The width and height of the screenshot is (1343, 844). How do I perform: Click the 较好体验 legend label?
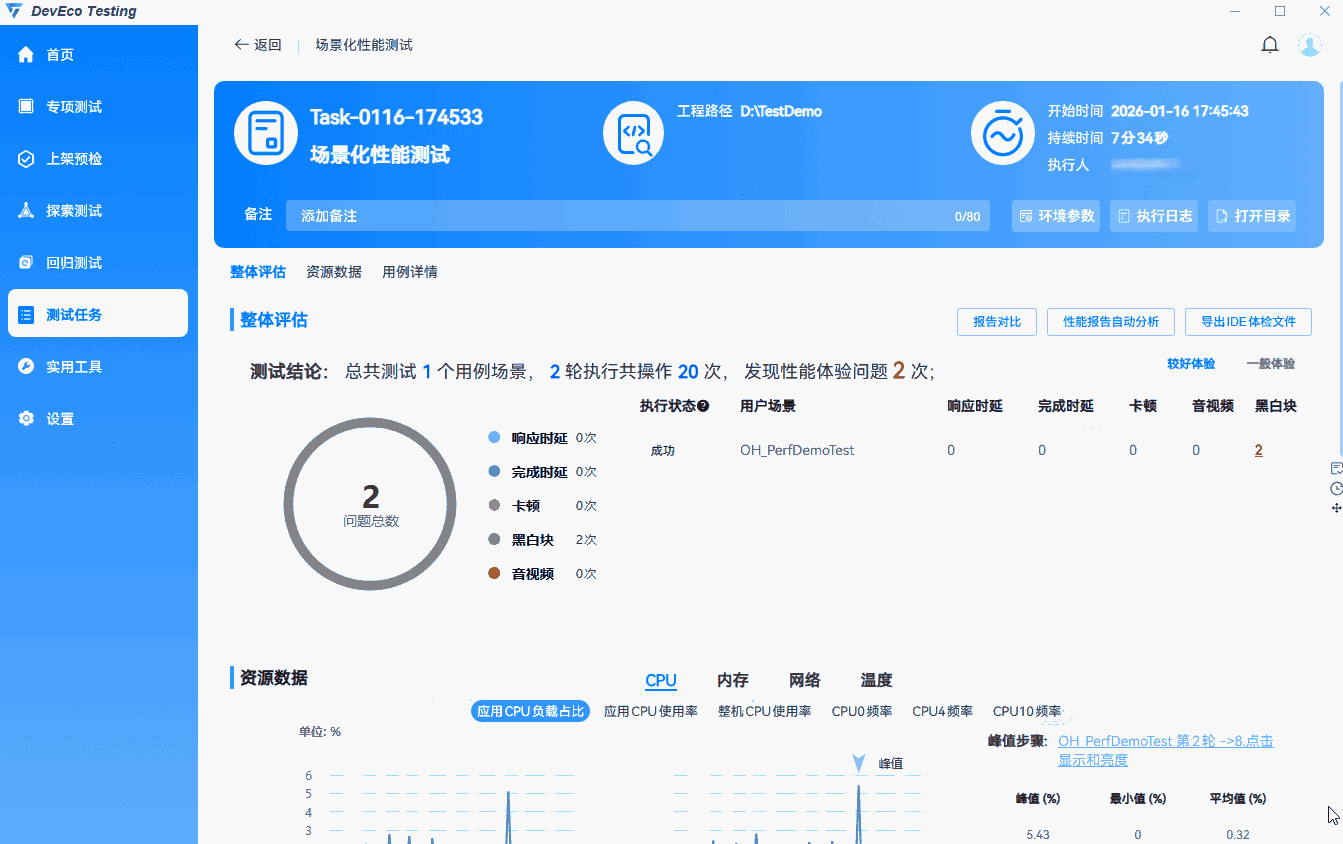coord(1191,364)
